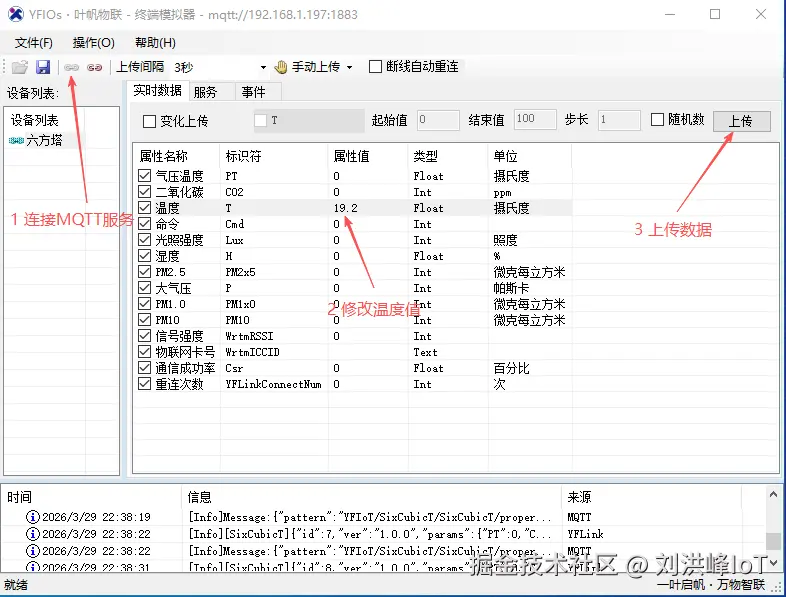Screen dimensions: 786x597
Task: Select the 22:38:19 log entry
Action: tap(383, 517)
